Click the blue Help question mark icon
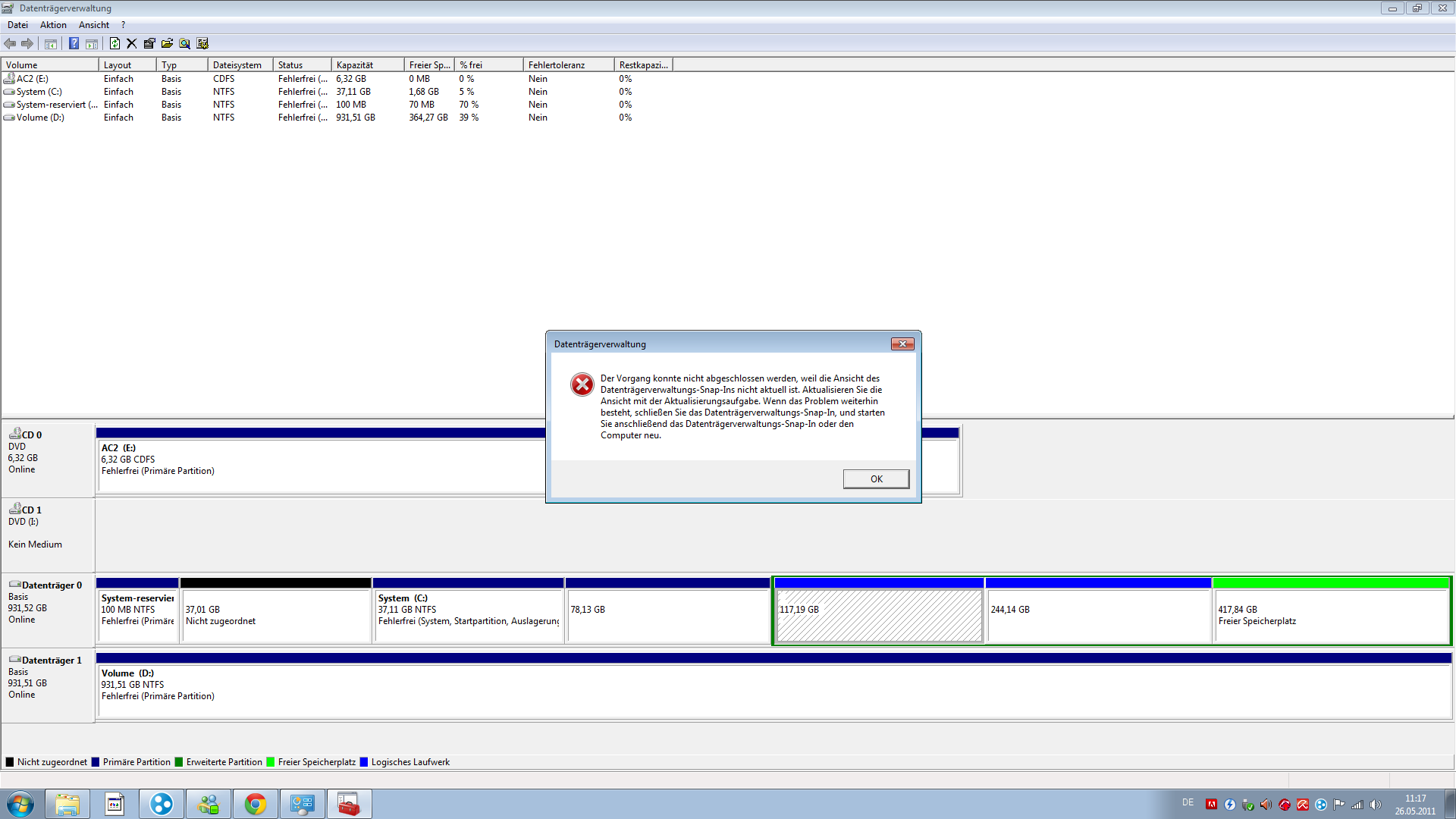Viewport: 1456px width, 819px height. (74, 44)
